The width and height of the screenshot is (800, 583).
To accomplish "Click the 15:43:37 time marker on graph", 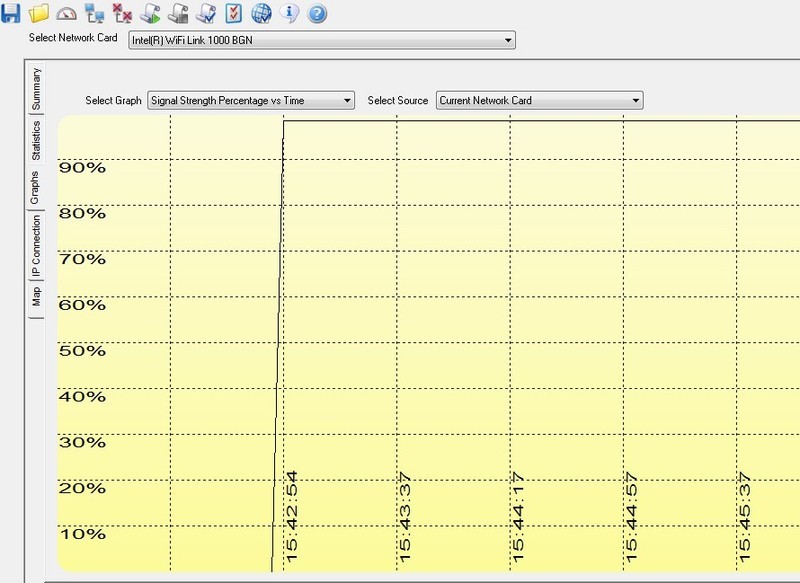I will pos(403,518).
